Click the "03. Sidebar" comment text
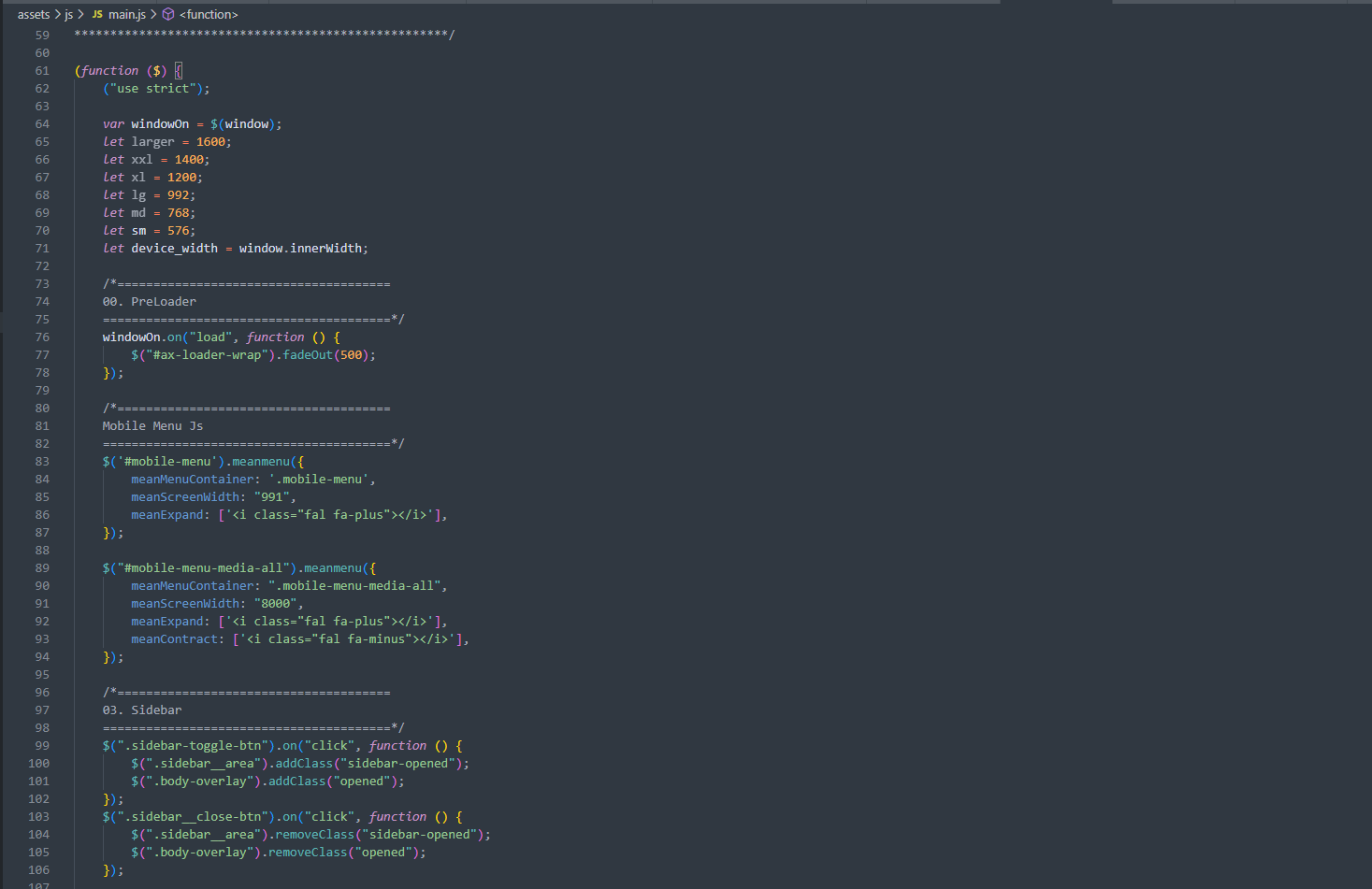 [x=142, y=710]
